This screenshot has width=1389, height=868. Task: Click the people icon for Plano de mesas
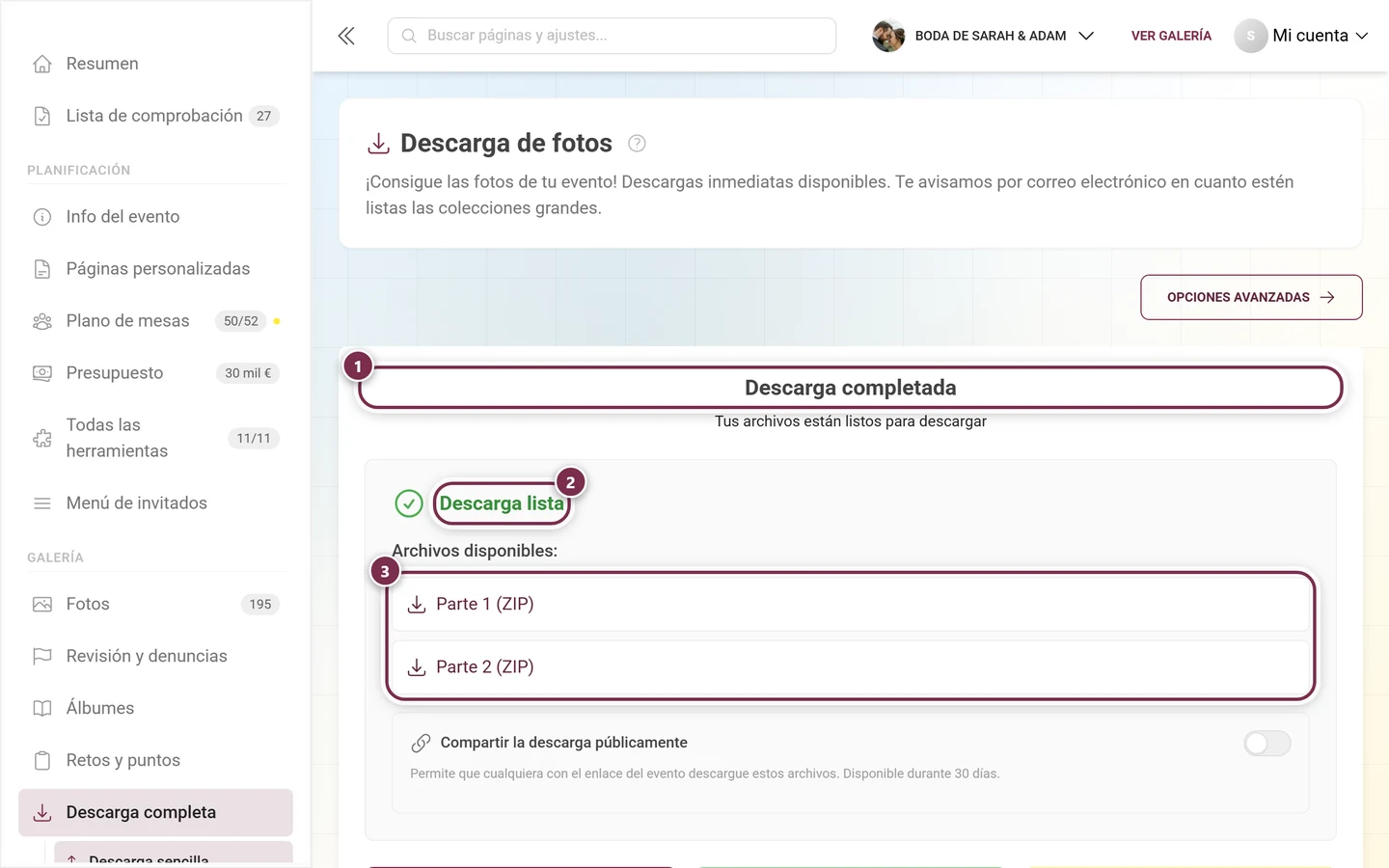click(42, 321)
